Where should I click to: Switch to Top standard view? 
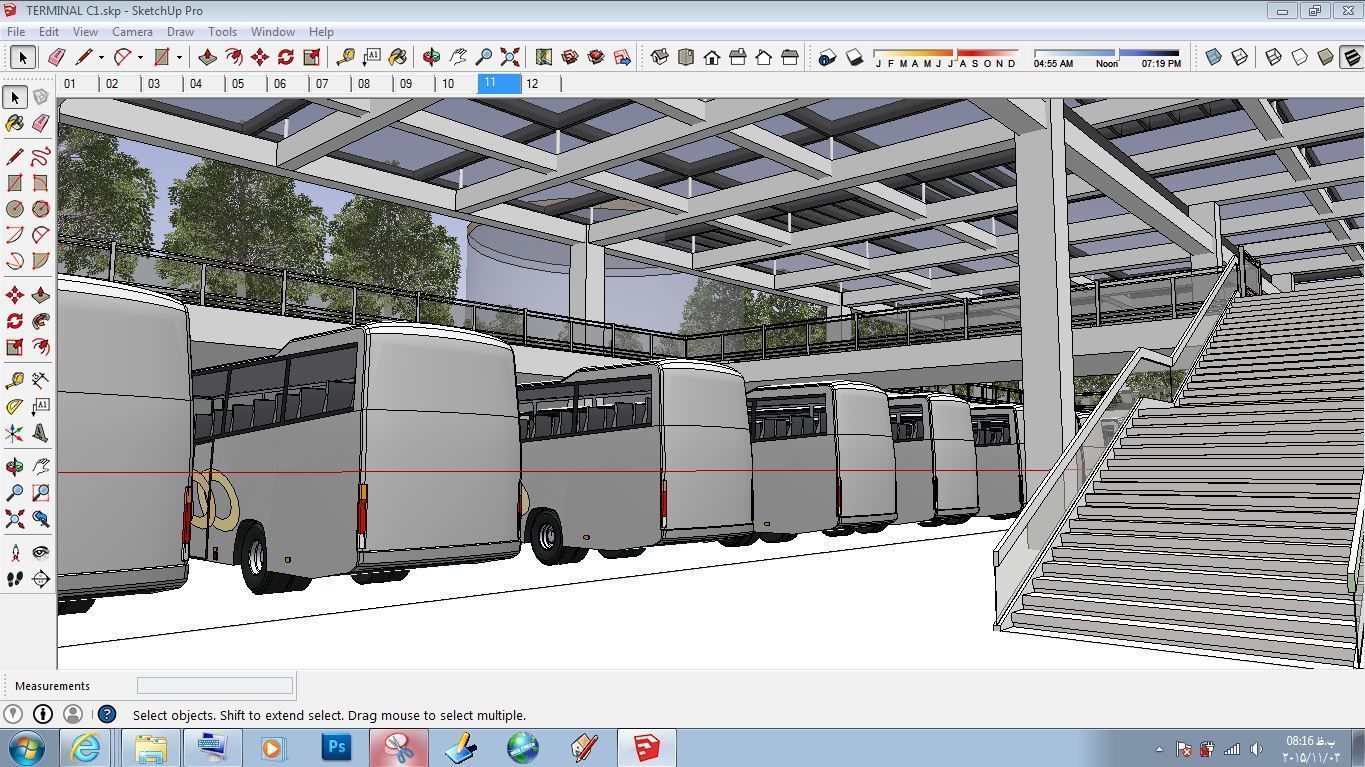pyautogui.click(x=686, y=57)
